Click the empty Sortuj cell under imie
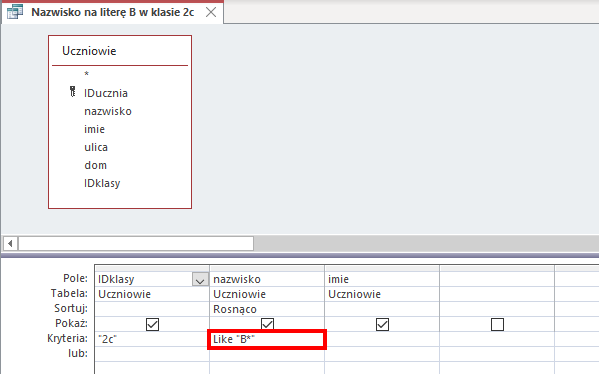 [382, 309]
